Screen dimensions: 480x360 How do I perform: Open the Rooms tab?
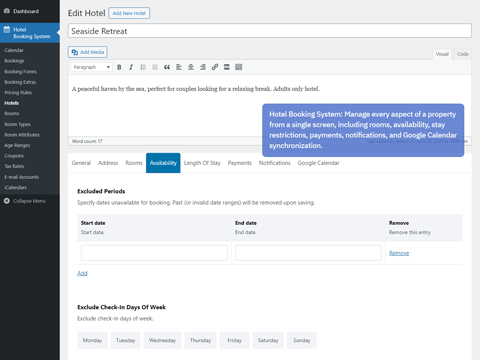(x=134, y=163)
